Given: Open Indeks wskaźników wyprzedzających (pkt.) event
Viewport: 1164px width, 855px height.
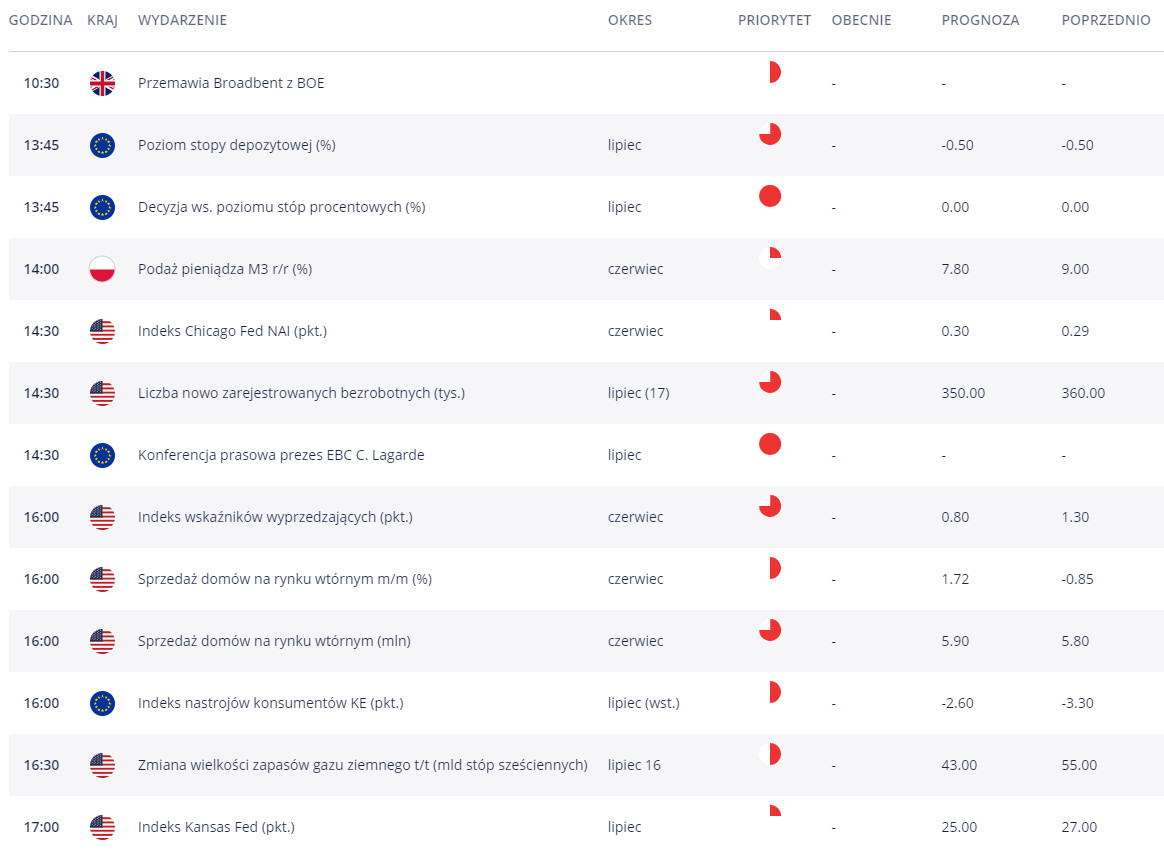Looking at the screenshot, I should (275, 517).
